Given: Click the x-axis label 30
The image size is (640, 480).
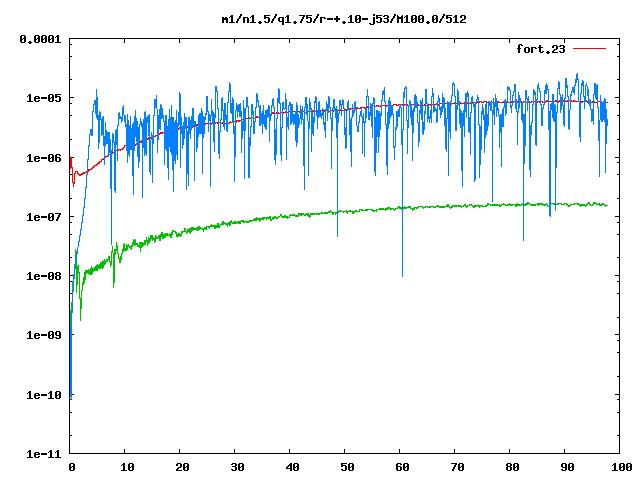Looking at the screenshot, I should coord(237,467).
